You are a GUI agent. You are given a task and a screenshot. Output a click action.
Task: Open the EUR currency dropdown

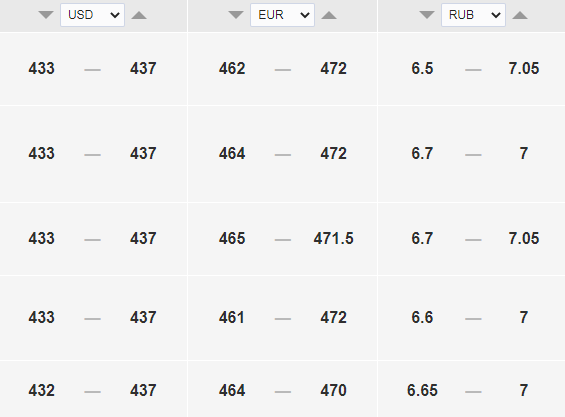point(282,15)
